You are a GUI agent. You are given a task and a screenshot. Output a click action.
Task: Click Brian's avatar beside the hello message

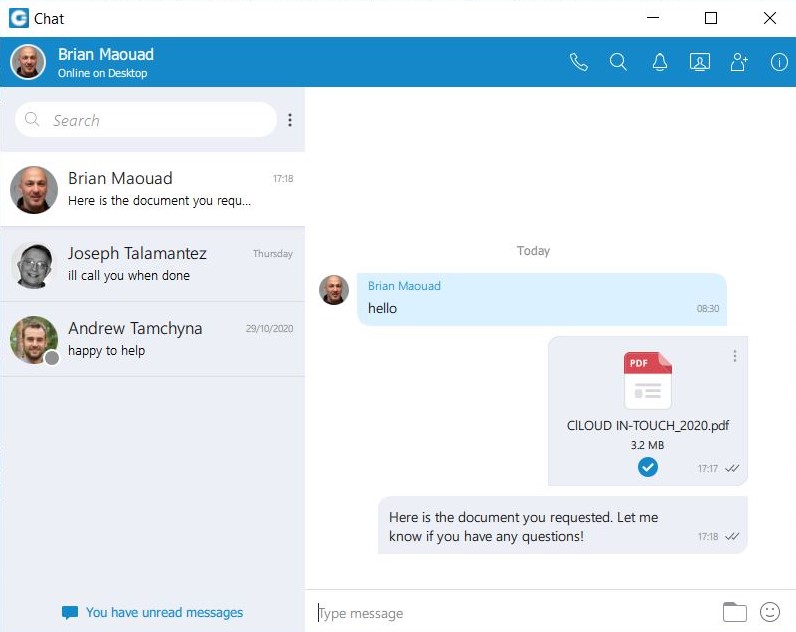click(x=334, y=290)
